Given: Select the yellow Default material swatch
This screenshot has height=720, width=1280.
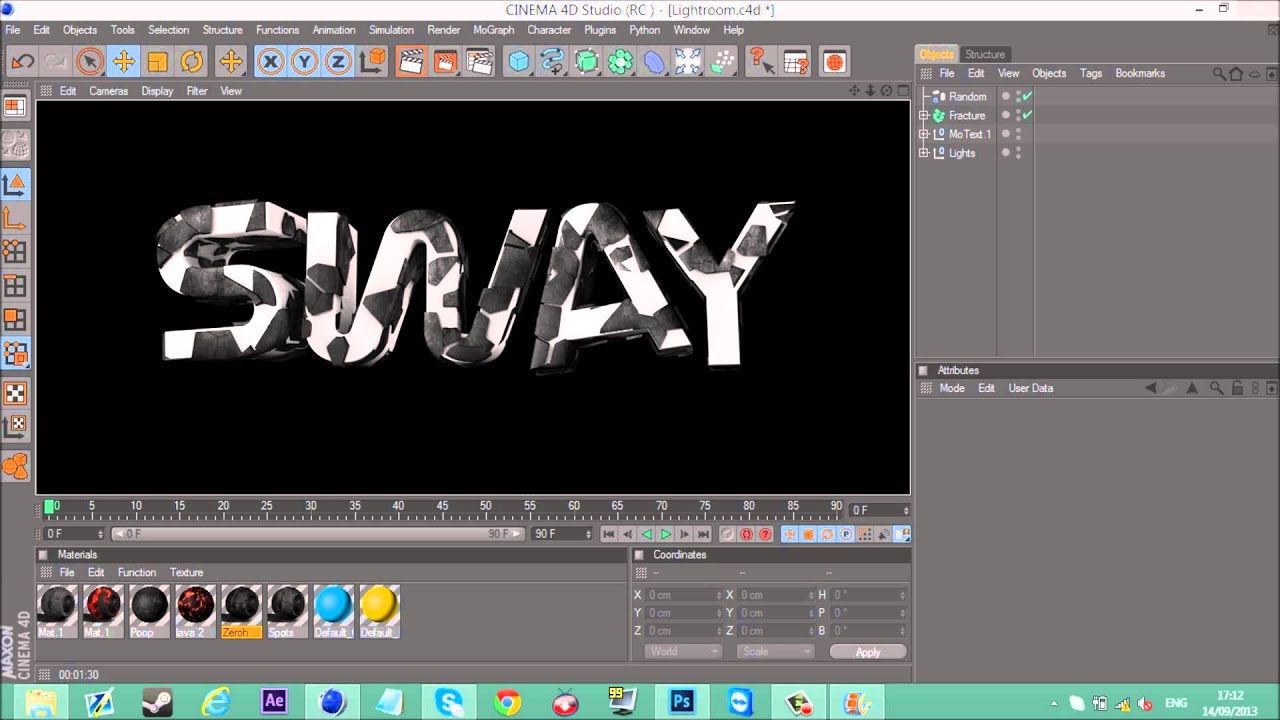Looking at the screenshot, I should [x=379, y=611].
